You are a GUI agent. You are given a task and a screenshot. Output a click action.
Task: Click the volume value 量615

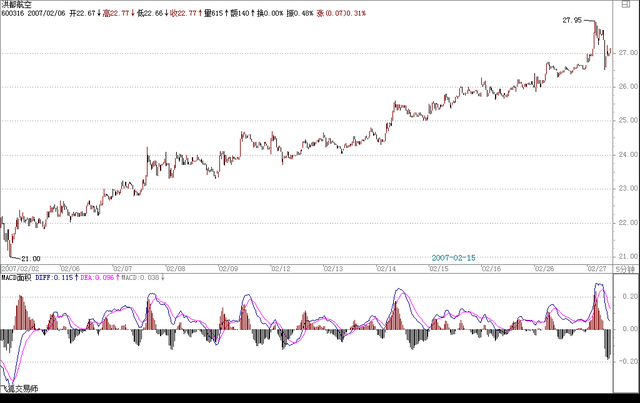click(213, 13)
